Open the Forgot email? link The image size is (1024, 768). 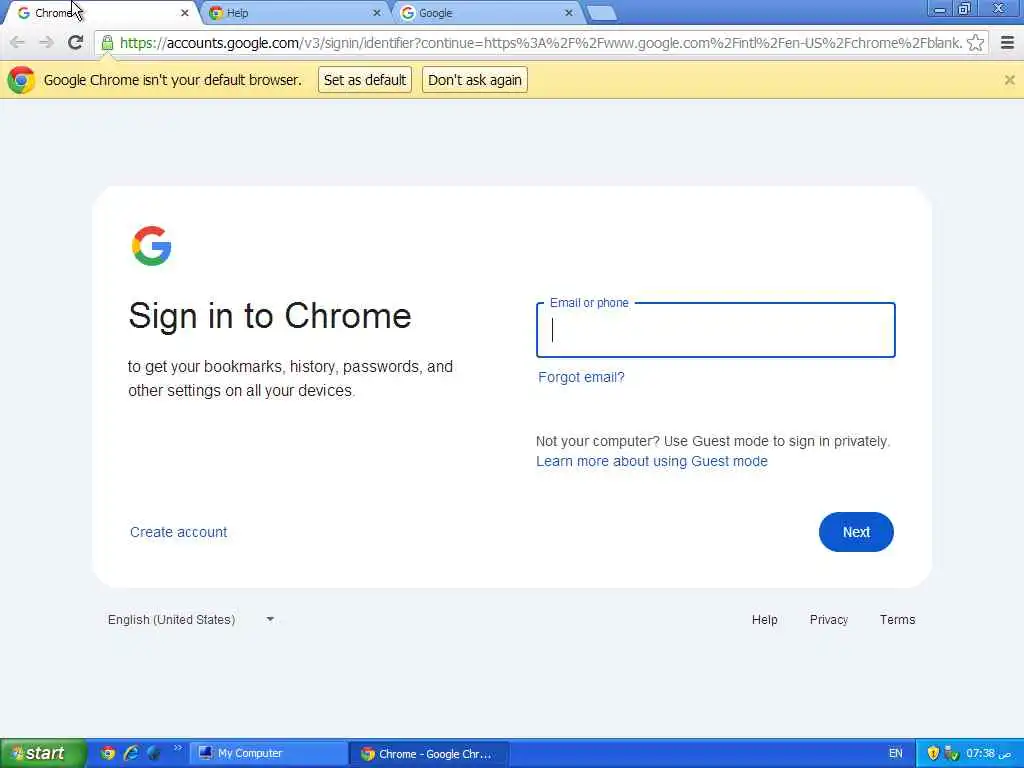pos(581,377)
